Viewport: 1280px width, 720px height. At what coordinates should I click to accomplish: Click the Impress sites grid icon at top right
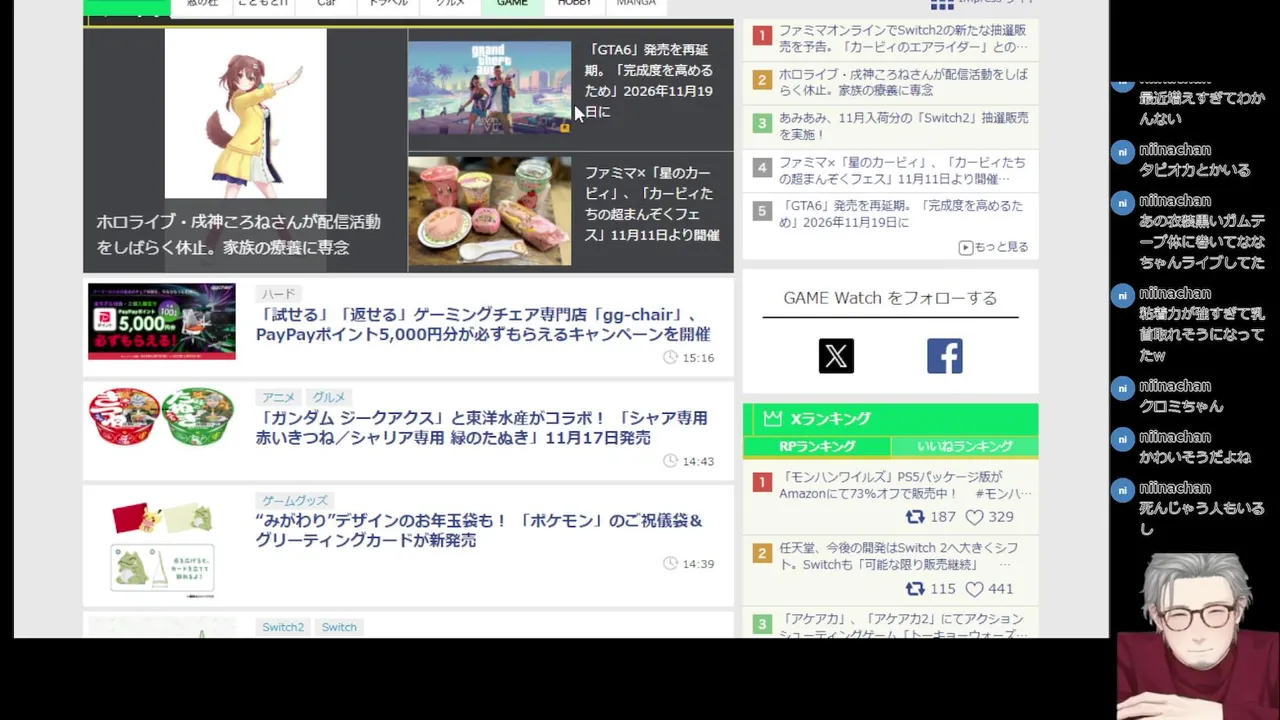point(942,4)
